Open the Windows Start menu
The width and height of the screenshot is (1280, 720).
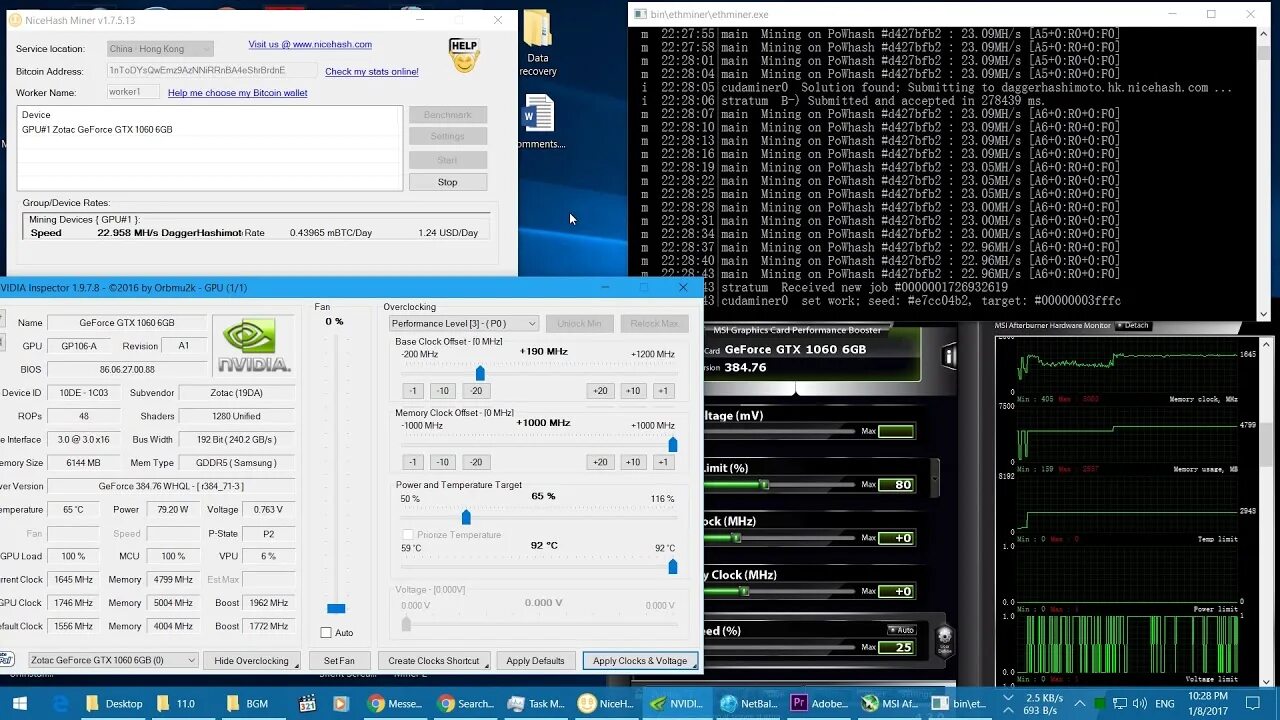[19, 703]
